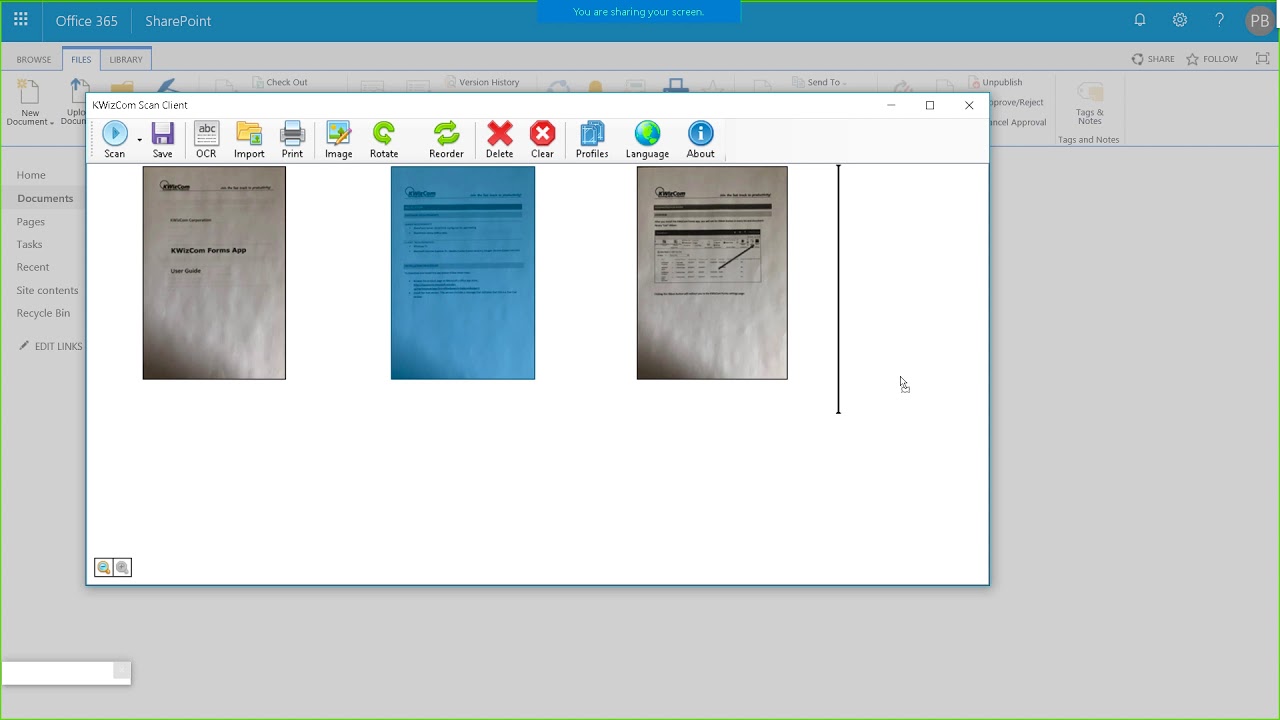Click the Office 365 link

pyautogui.click(x=86, y=21)
